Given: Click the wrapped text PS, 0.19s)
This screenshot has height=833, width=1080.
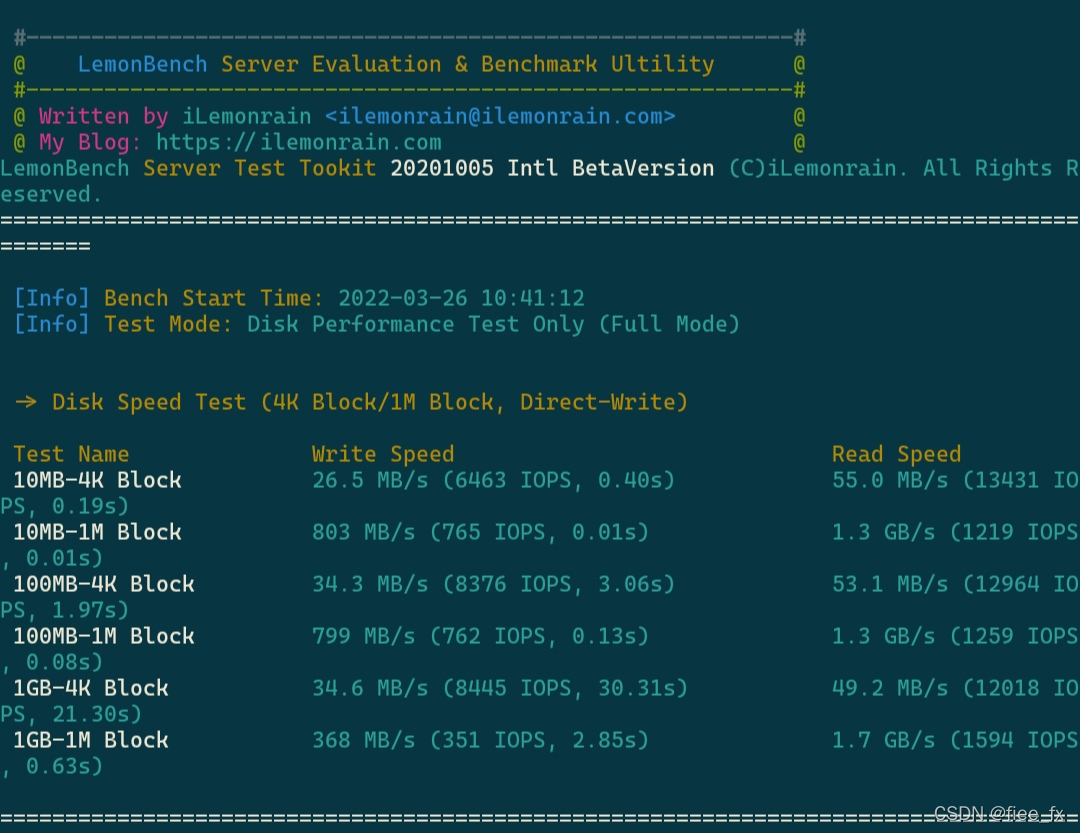Looking at the screenshot, I should (65, 506).
